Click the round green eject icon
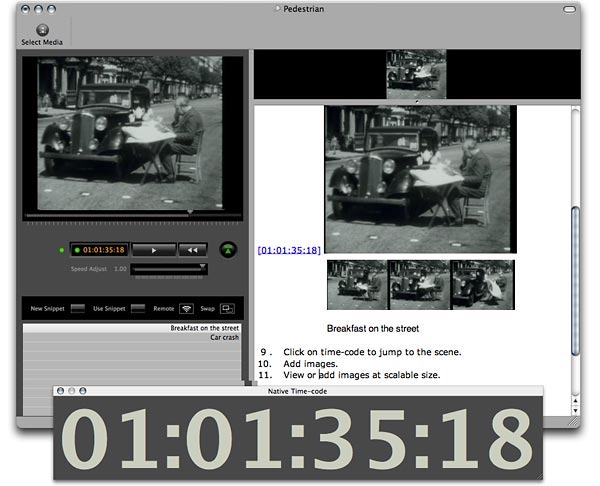Screen dimensions: 600x486 coord(229,250)
